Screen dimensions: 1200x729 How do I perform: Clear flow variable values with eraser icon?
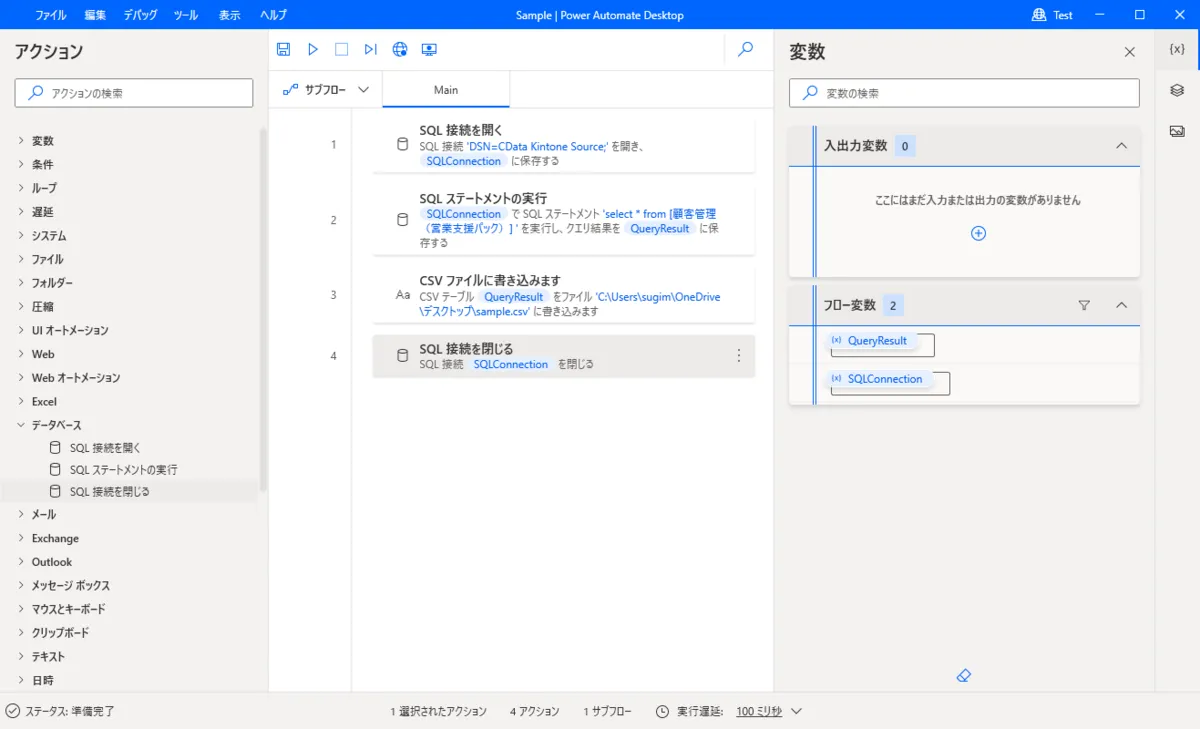click(x=963, y=675)
